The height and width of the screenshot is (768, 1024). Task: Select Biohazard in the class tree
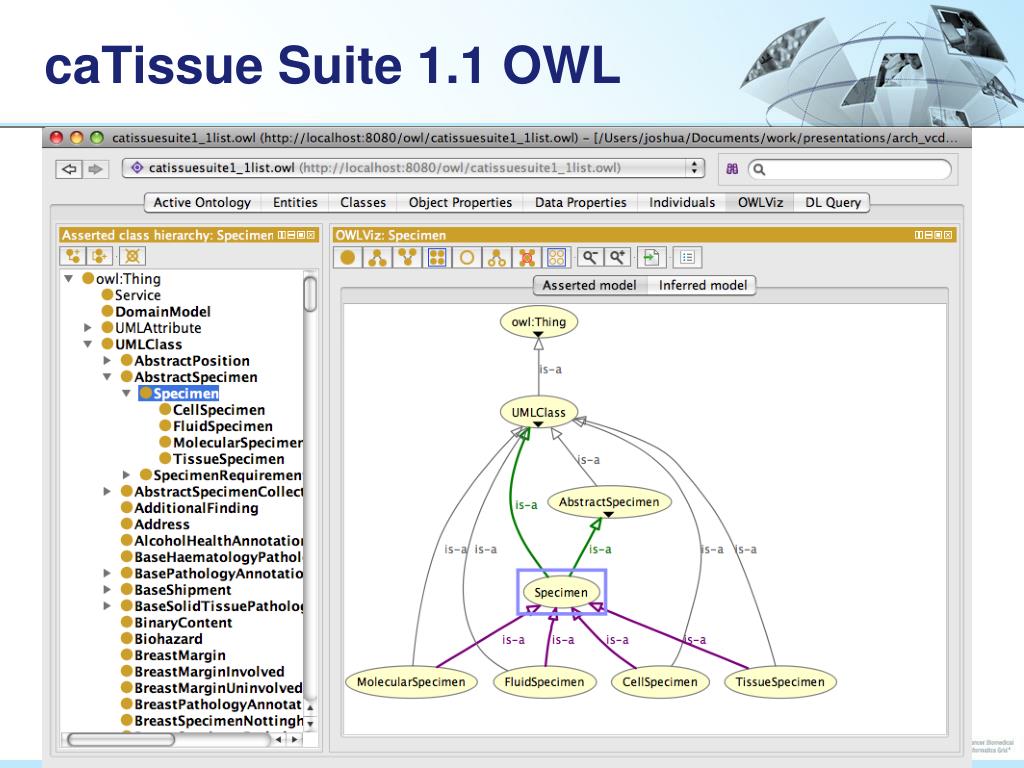tap(168, 639)
